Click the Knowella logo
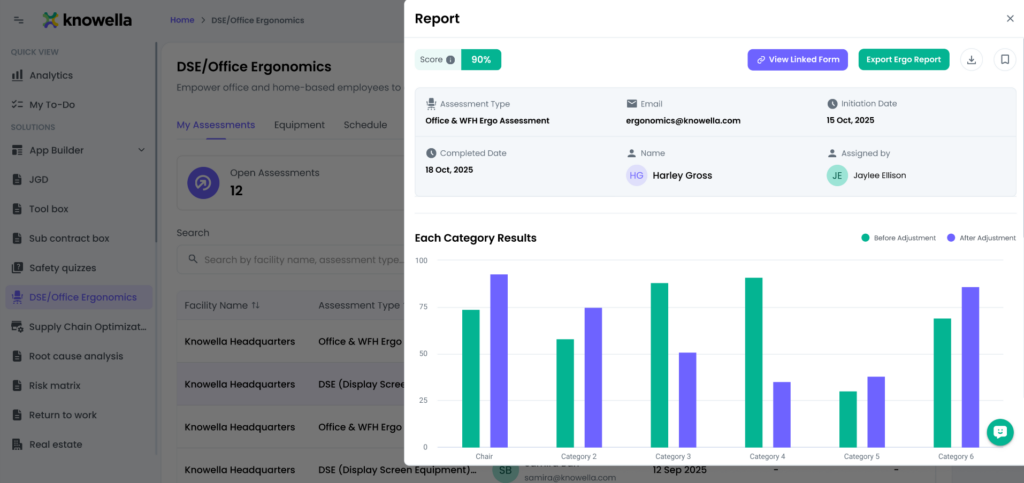 point(87,20)
